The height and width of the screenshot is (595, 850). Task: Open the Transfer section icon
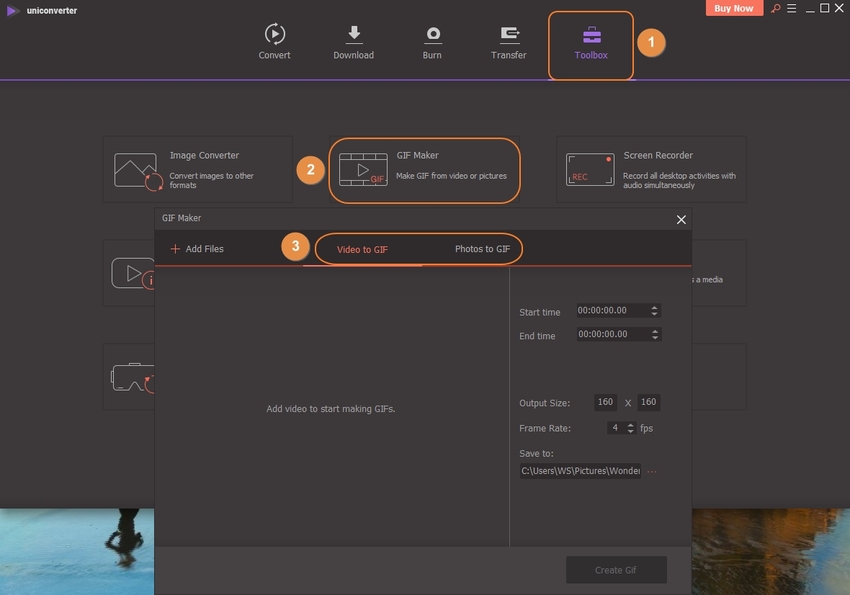point(508,34)
